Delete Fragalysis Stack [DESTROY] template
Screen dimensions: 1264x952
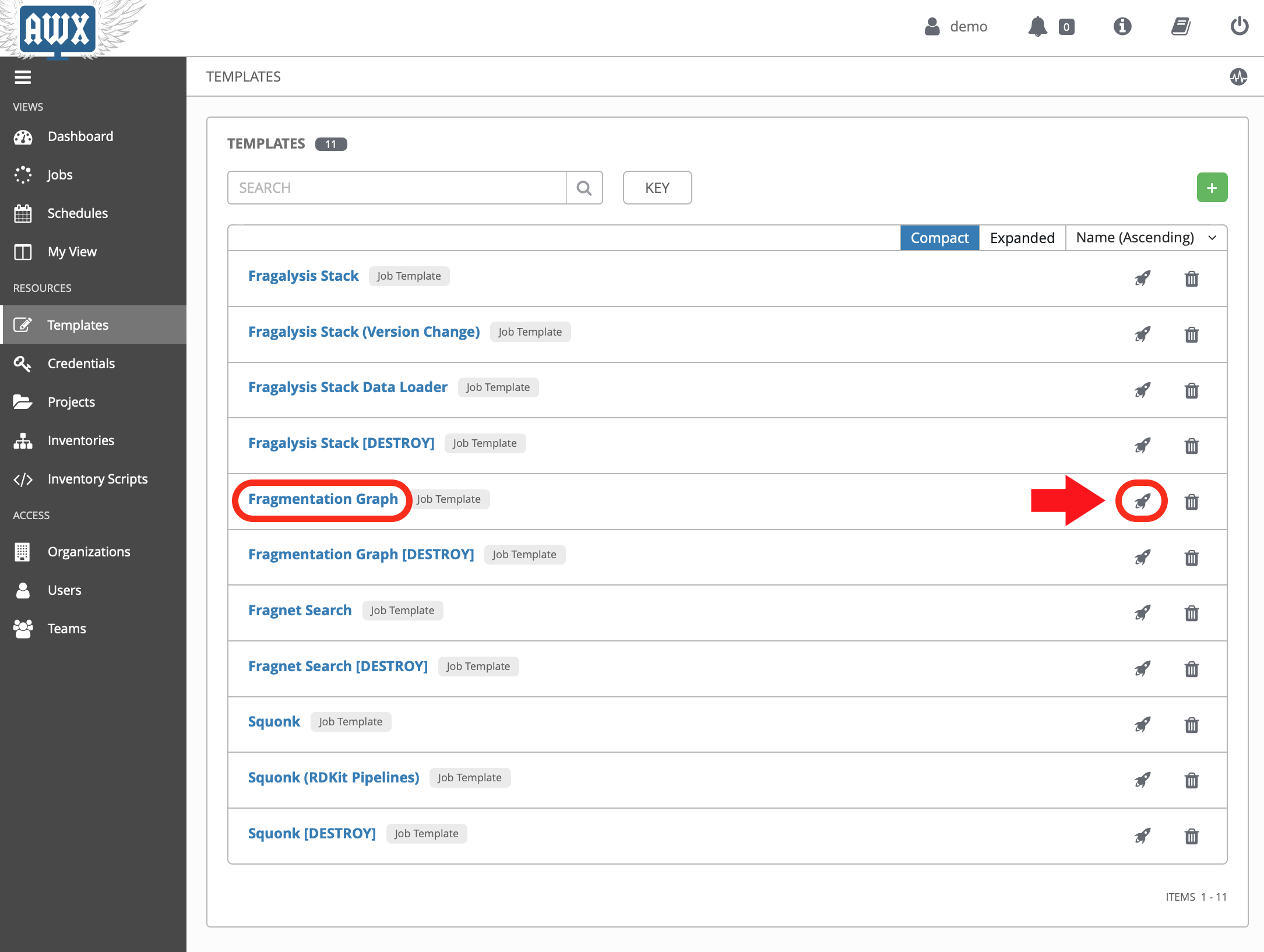(1192, 446)
